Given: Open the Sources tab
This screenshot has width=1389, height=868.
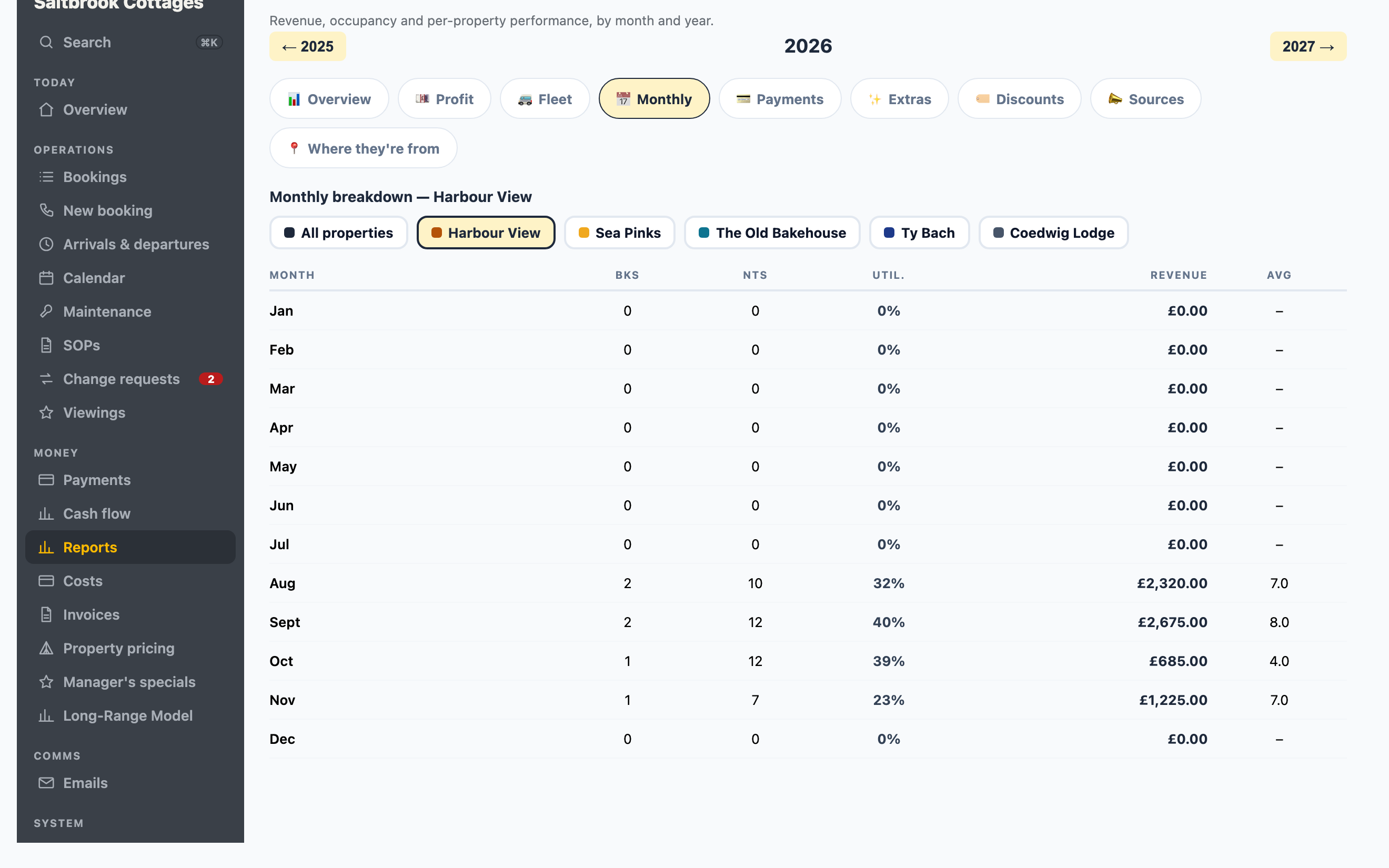Looking at the screenshot, I should pyautogui.click(x=1145, y=99).
